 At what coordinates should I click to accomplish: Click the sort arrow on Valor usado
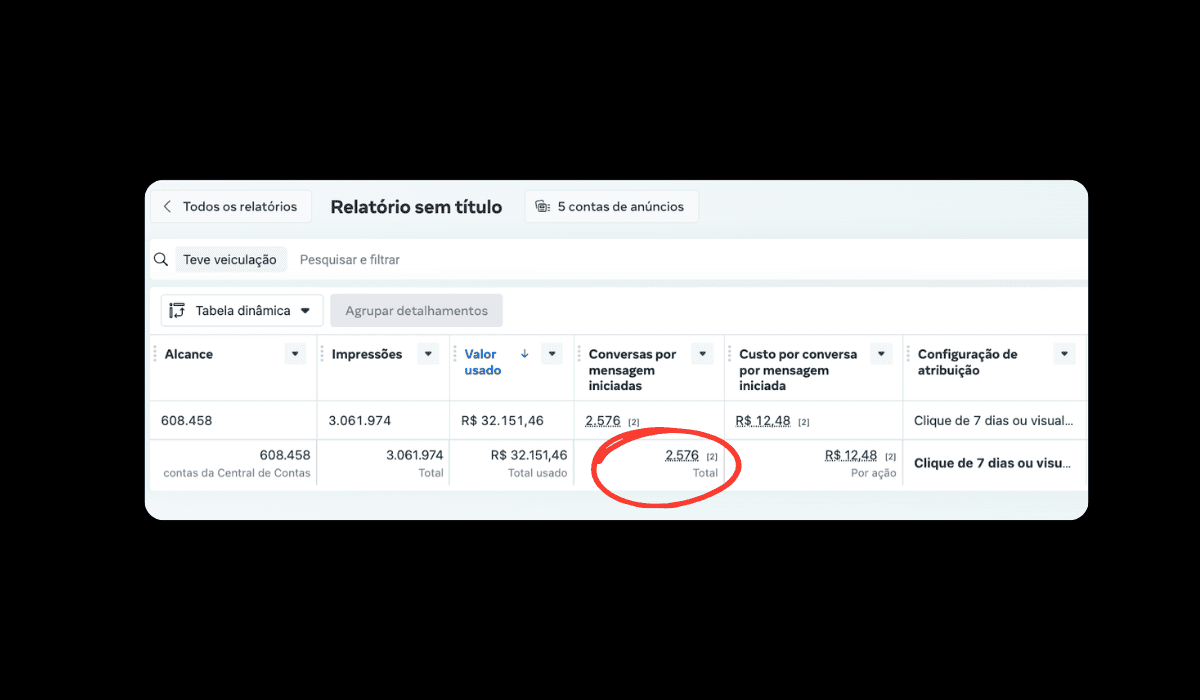[x=524, y=354]
